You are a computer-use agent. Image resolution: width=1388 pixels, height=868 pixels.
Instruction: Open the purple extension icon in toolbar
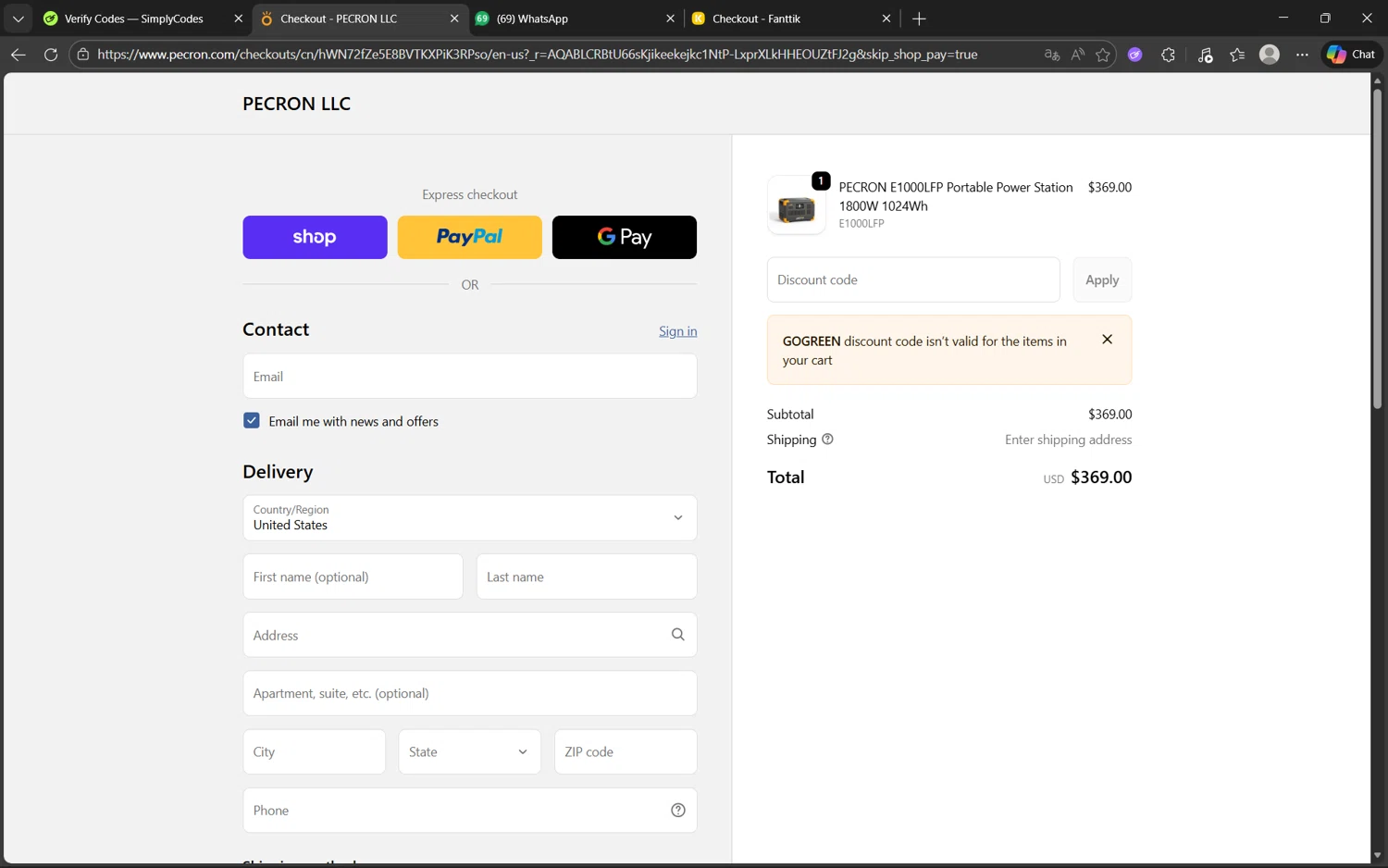(1135, 55)
